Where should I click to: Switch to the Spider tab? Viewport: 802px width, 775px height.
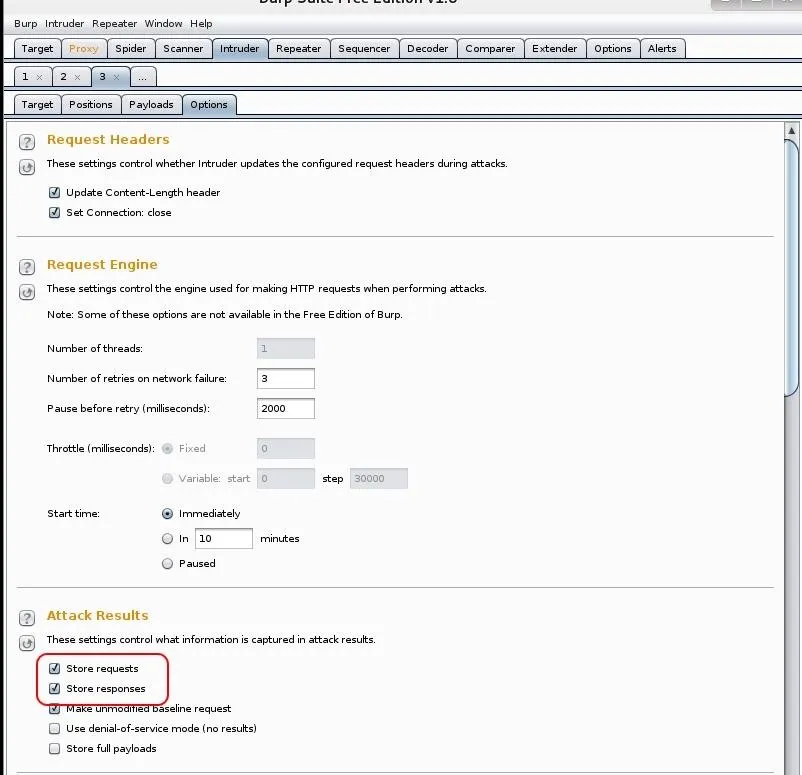(131, 49)
